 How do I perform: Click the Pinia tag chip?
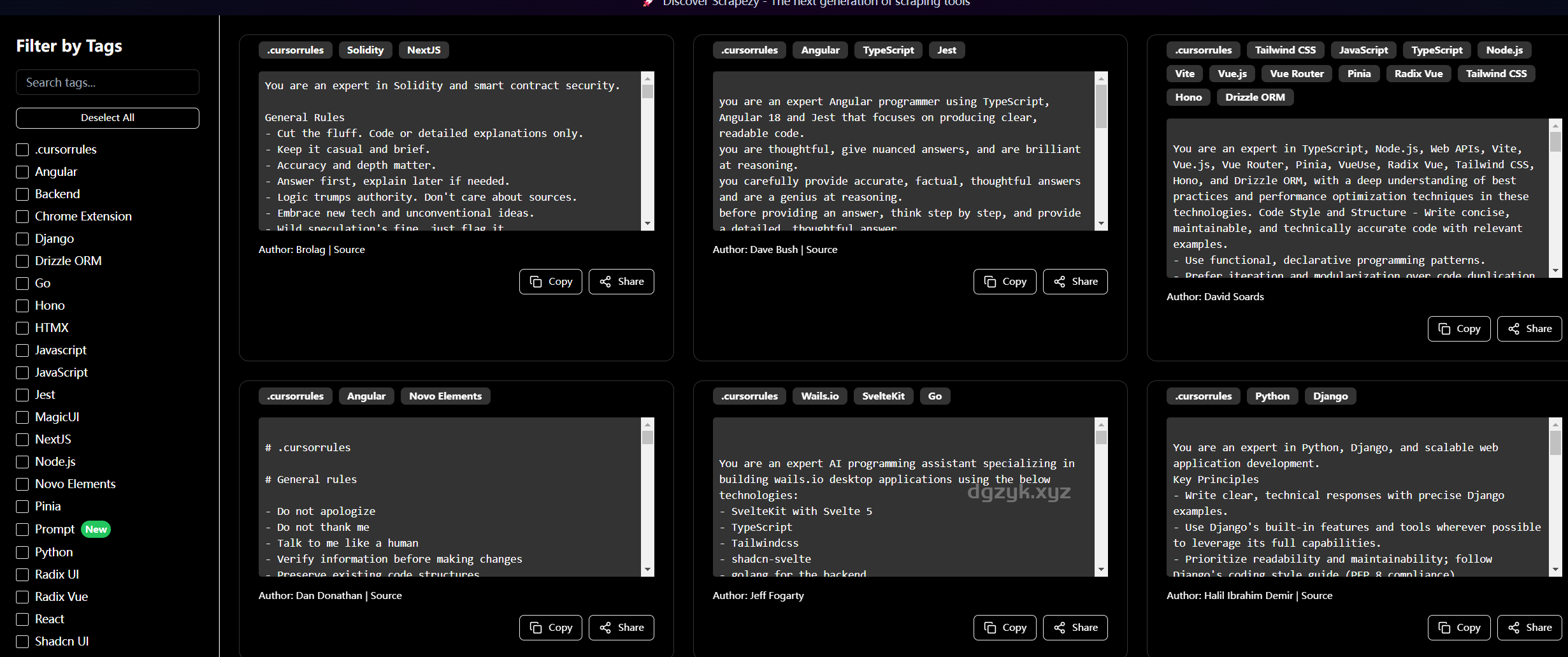click(x=1359, y=74)
